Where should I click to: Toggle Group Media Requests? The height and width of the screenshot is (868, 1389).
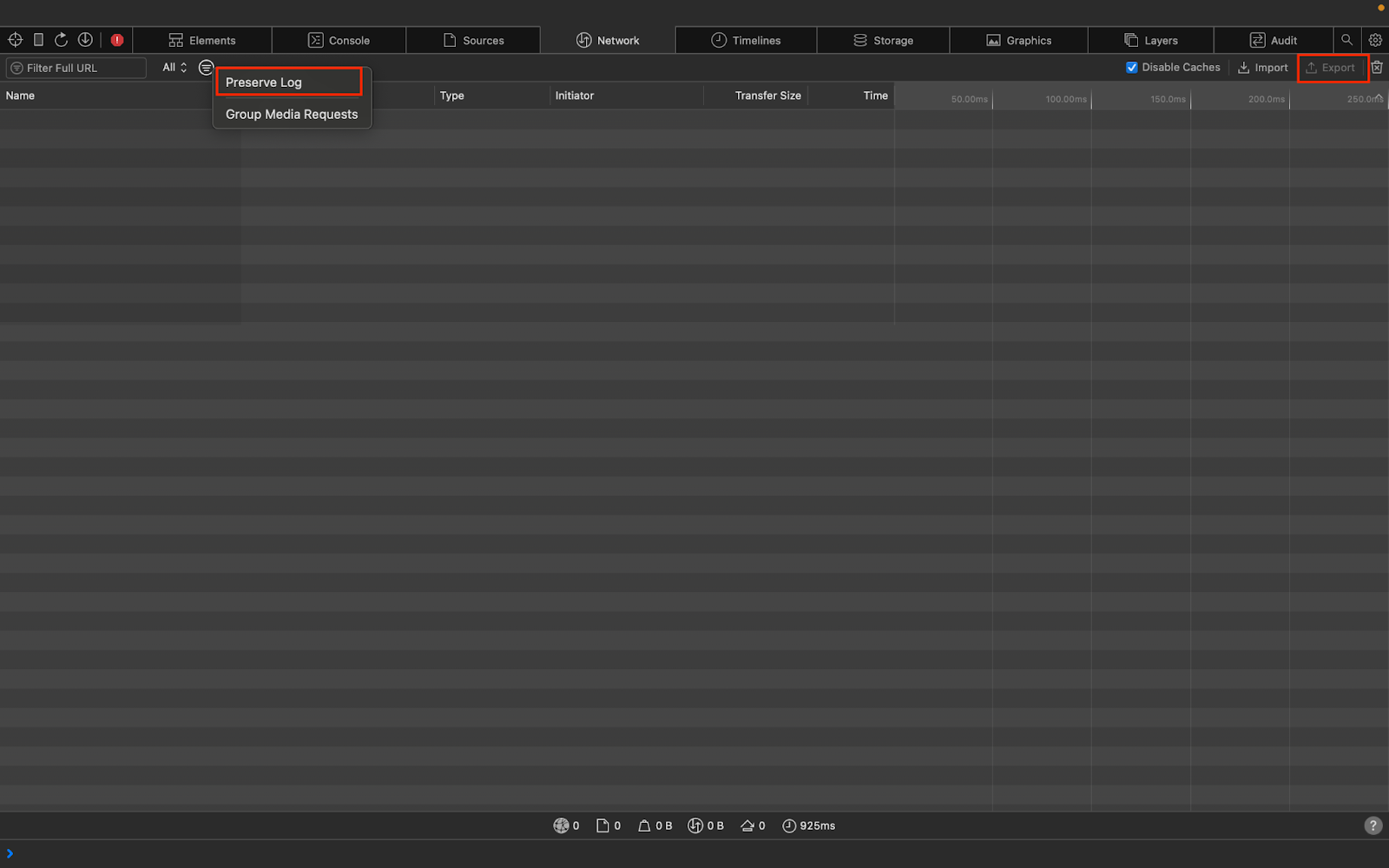(x=292, y=114)
